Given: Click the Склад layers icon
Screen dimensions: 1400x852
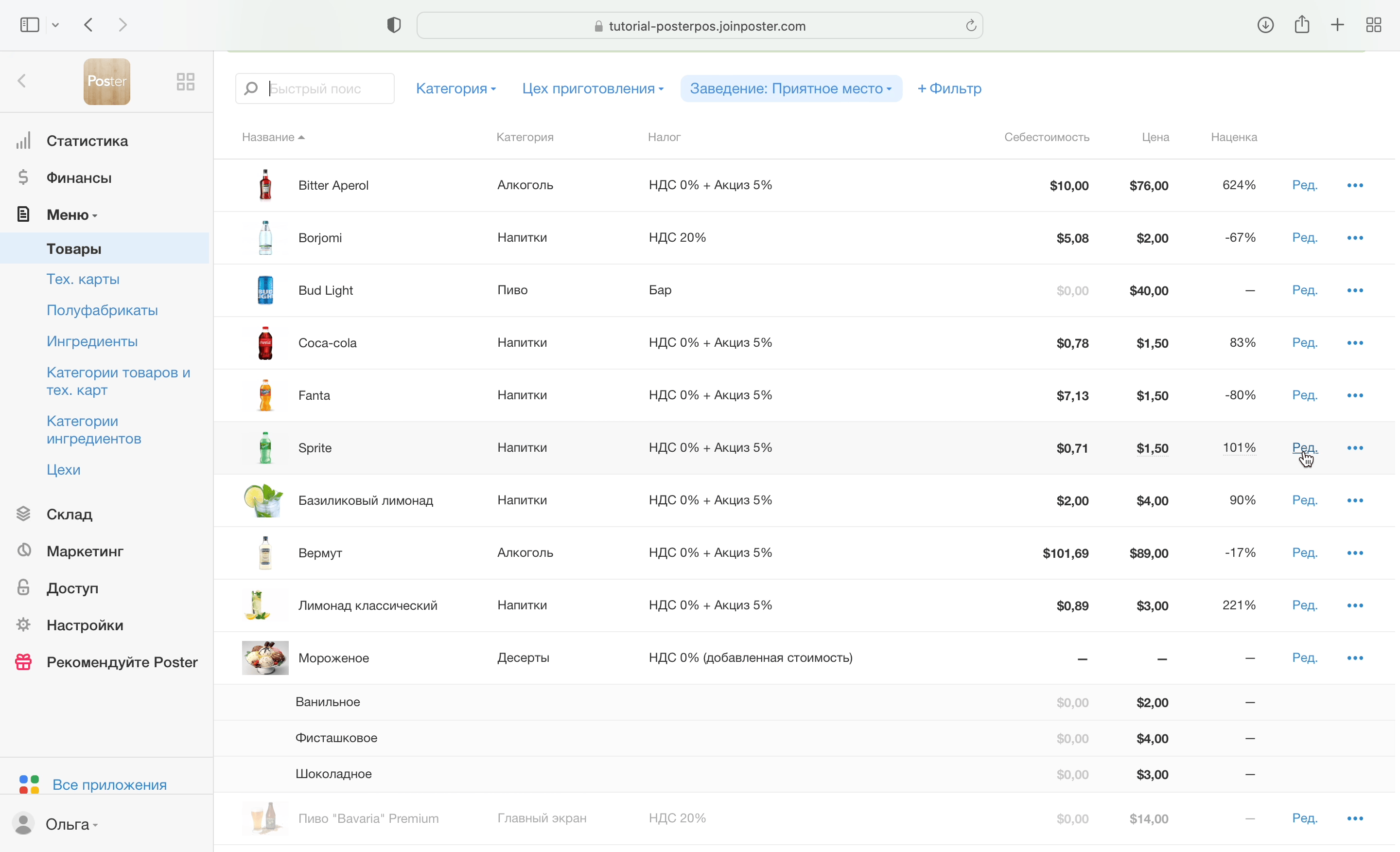Looking at the screenshot, I should tap(23, 514).
